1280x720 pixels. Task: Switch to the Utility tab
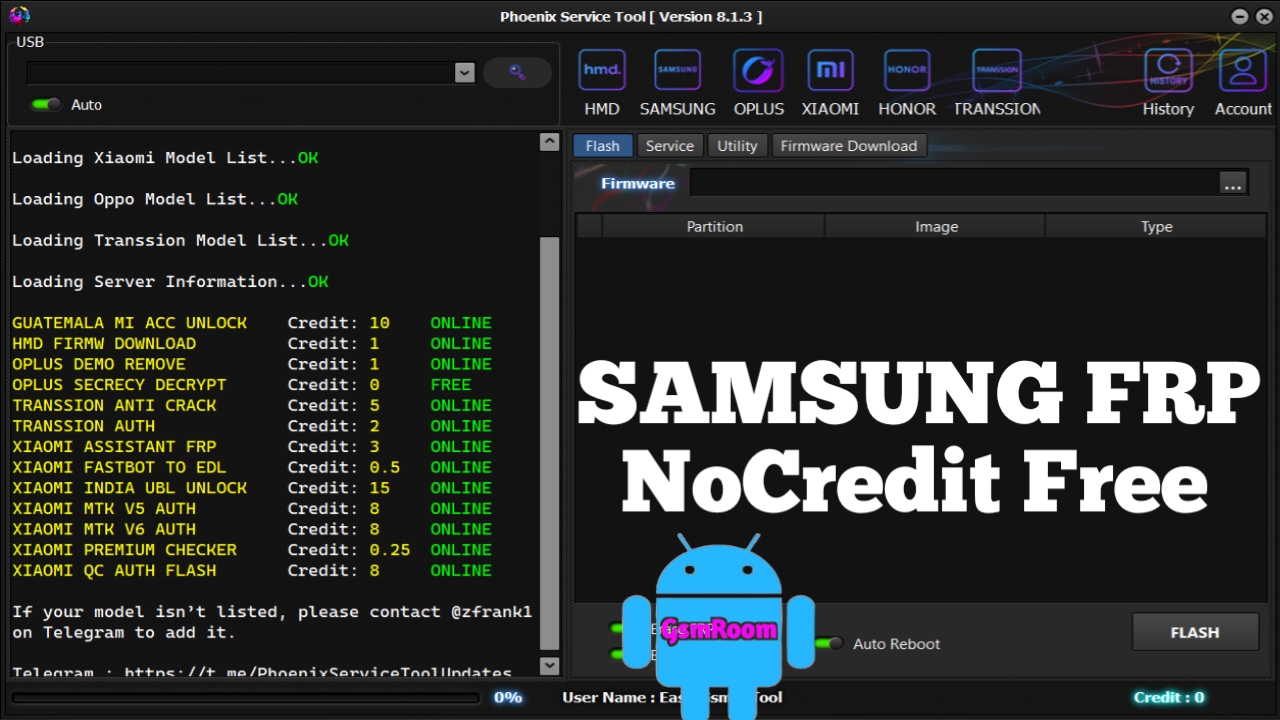click(x=737, y=146)
